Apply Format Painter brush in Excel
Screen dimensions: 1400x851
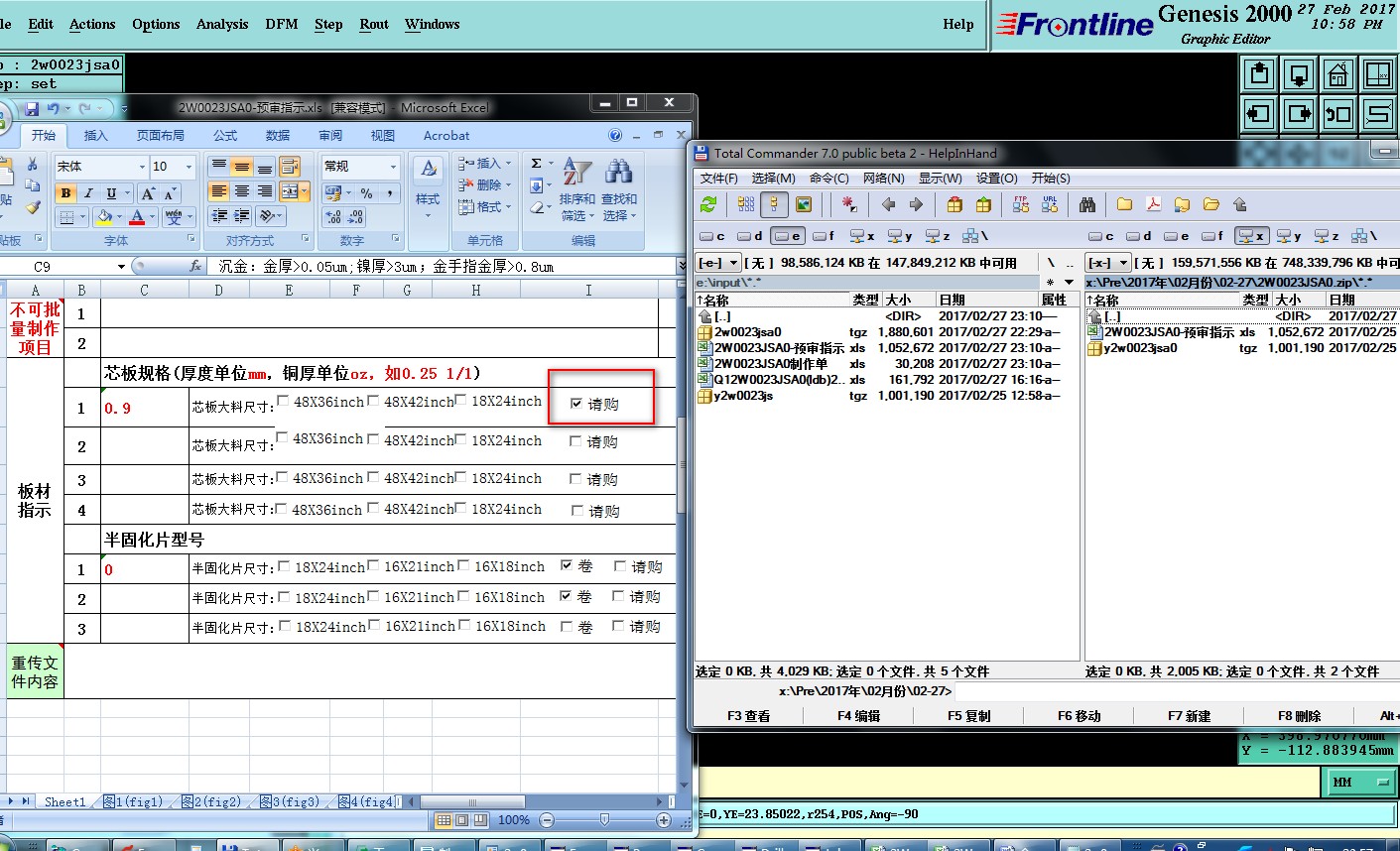32,206
